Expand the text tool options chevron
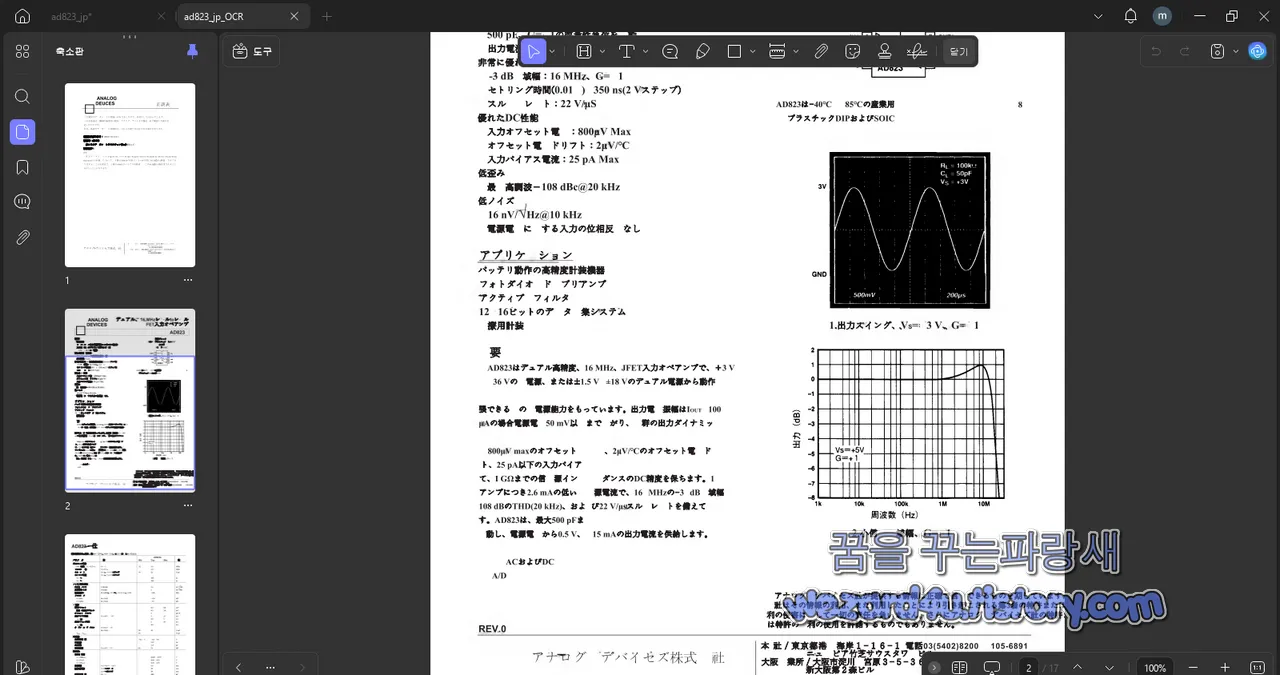 coord(646,51)
